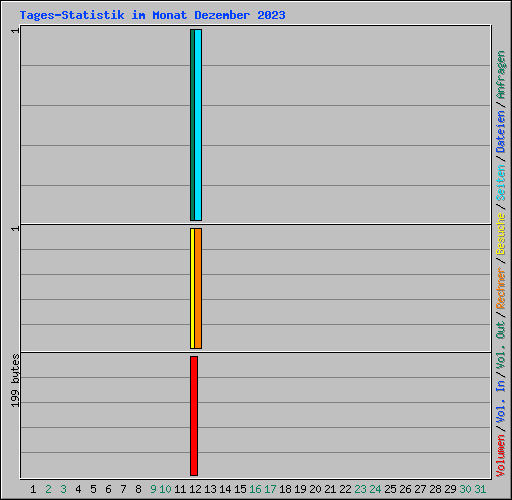512x500 pixels.
Task: Click the chart title Tages-Statistik im Monat Dezember 2023
Action: [x=152, y=15]
